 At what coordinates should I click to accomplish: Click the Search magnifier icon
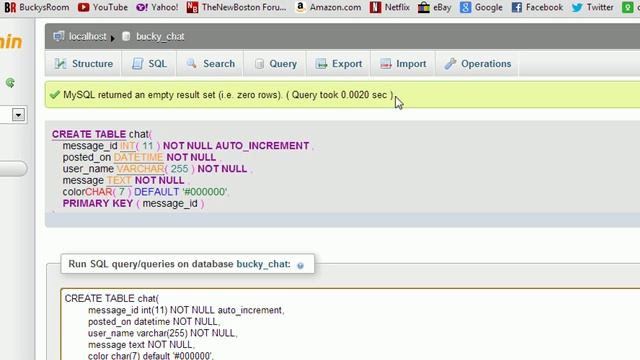[191, 63]
